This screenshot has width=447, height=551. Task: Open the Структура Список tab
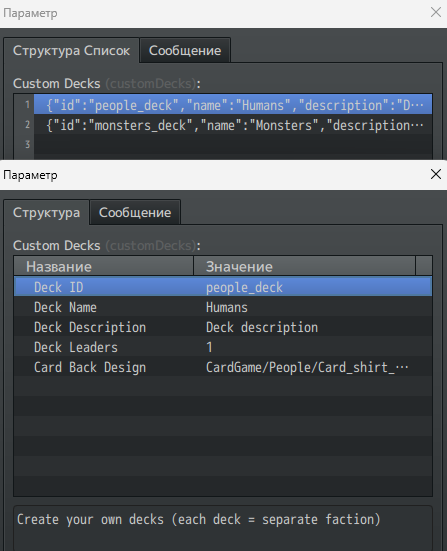(x=71, y=51)
